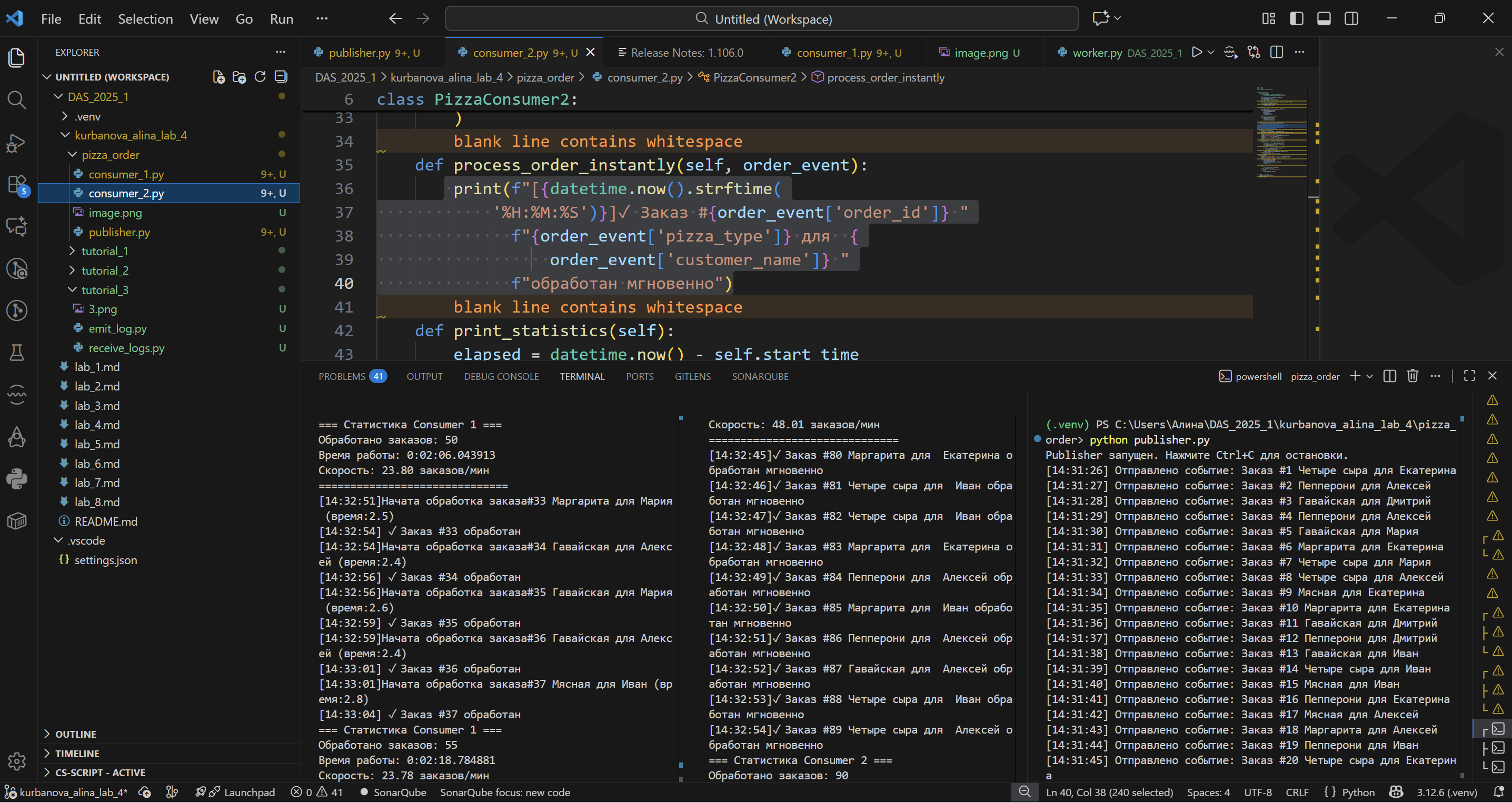Viewport: 1512px width, 803px height.
Task: Click the Run Python File play icon
Action: pos(1196,53)
